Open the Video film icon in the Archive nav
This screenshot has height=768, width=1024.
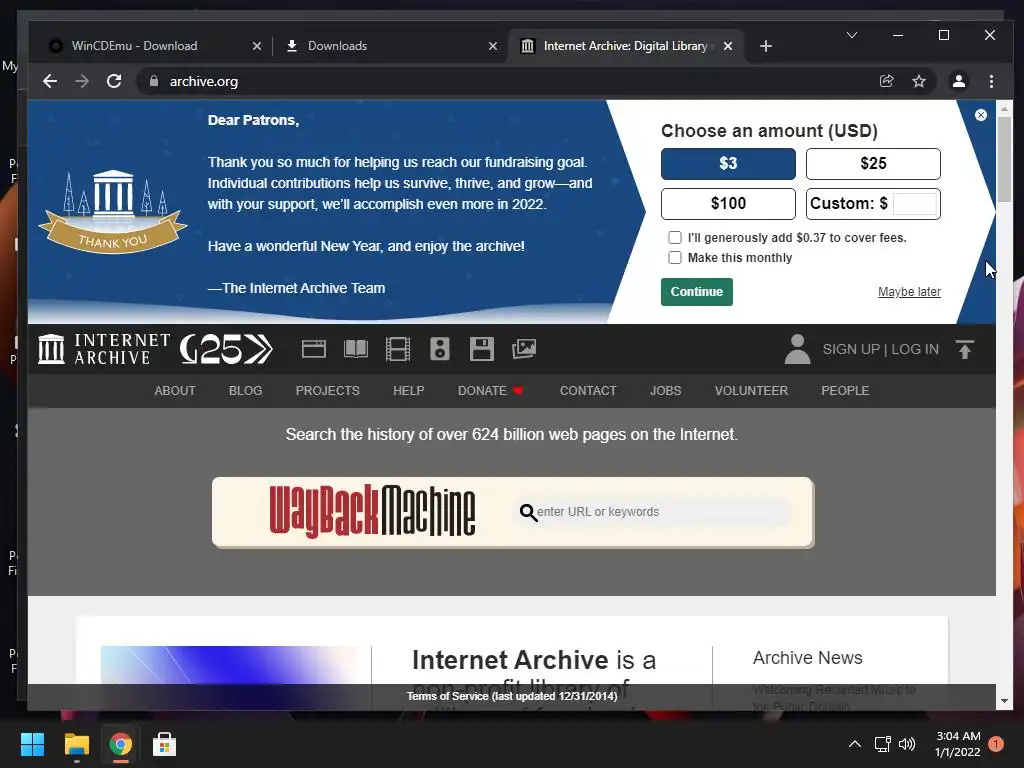coord(398,349)
